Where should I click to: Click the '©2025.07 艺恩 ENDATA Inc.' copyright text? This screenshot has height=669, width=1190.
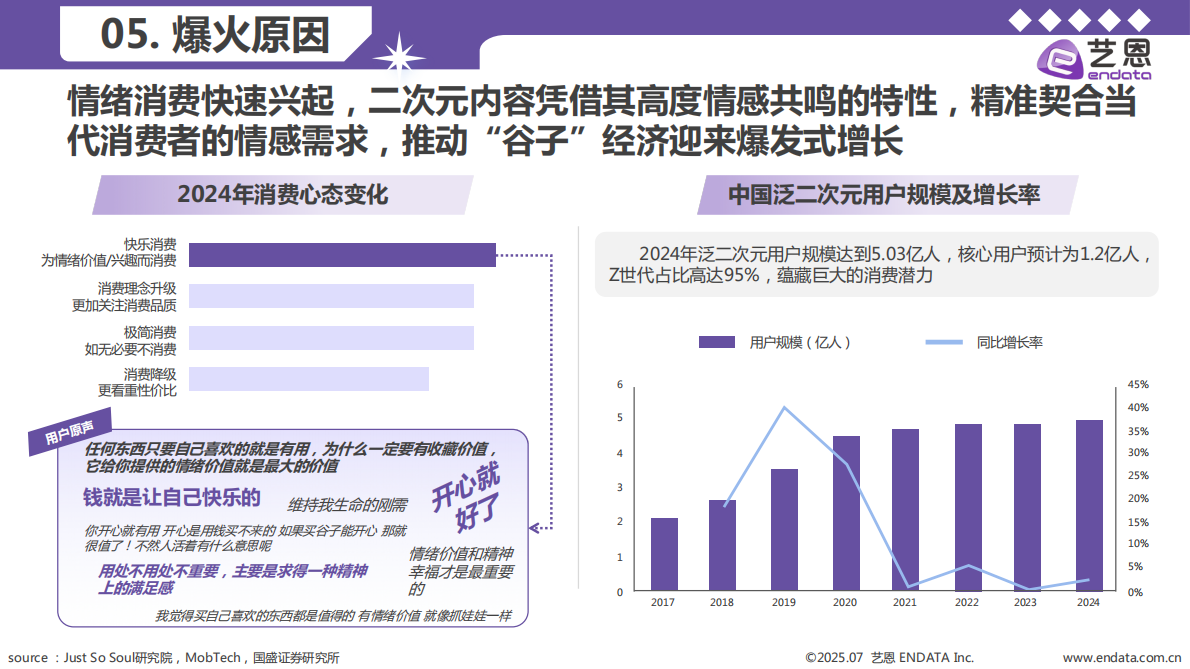click(x=889, y=658)
